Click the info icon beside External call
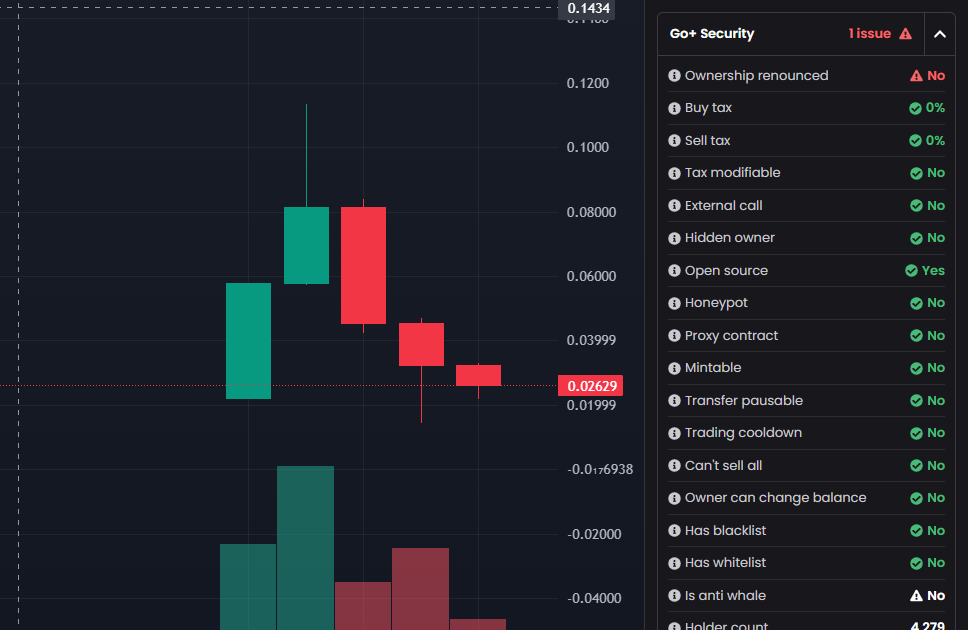This screenshot has width=968, height=630. (x=674, y=205)
